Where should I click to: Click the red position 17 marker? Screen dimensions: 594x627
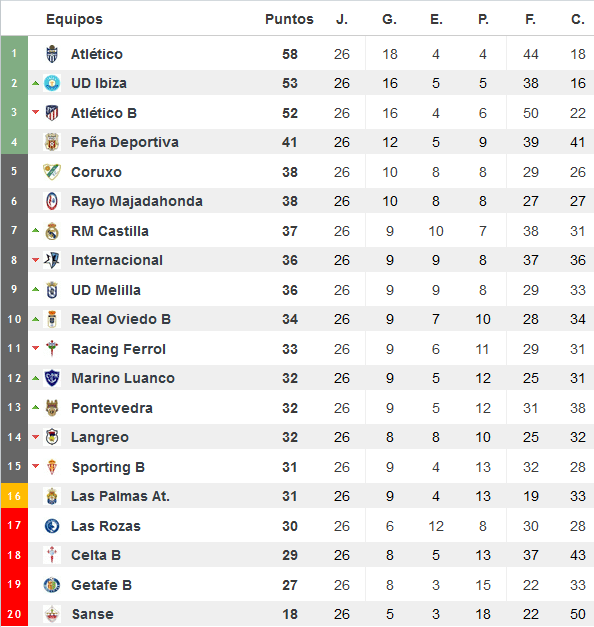tap(14, 525)
